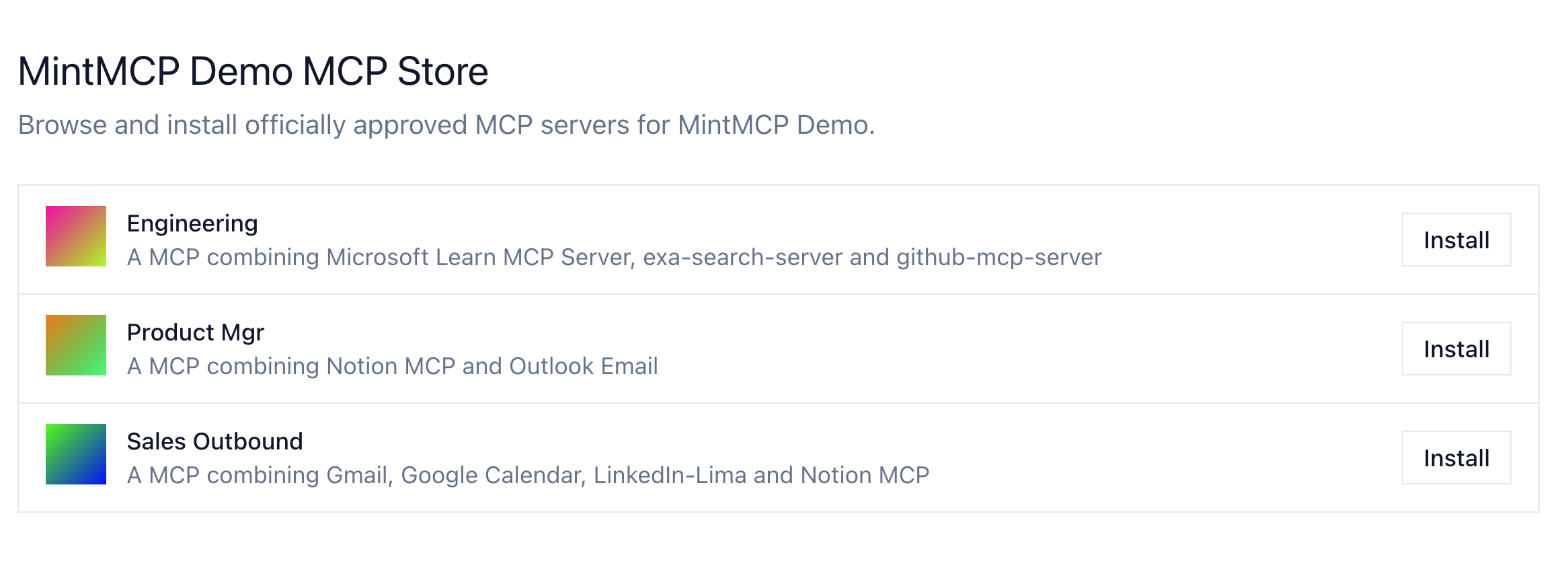
Task: Click 'exa-search-server' in Engineering description
Action: tap(742, 257)
